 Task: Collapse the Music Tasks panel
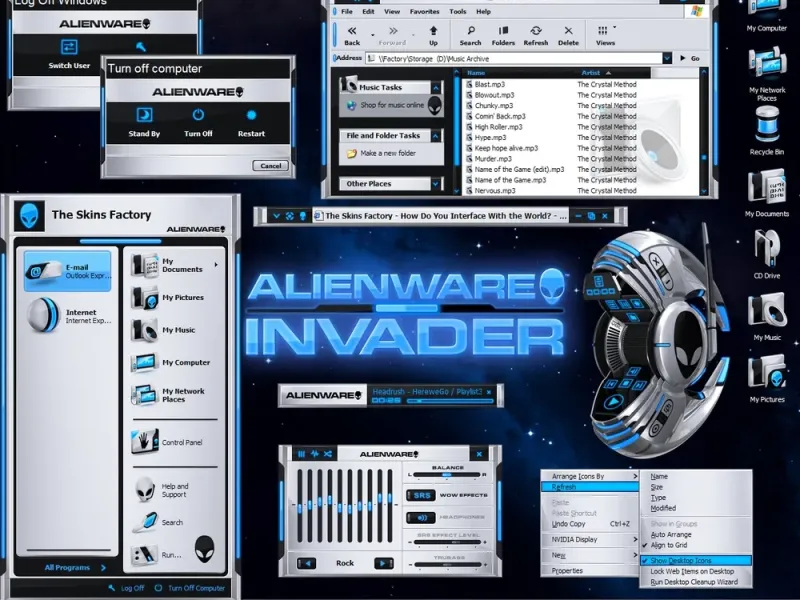coord(436,88)
